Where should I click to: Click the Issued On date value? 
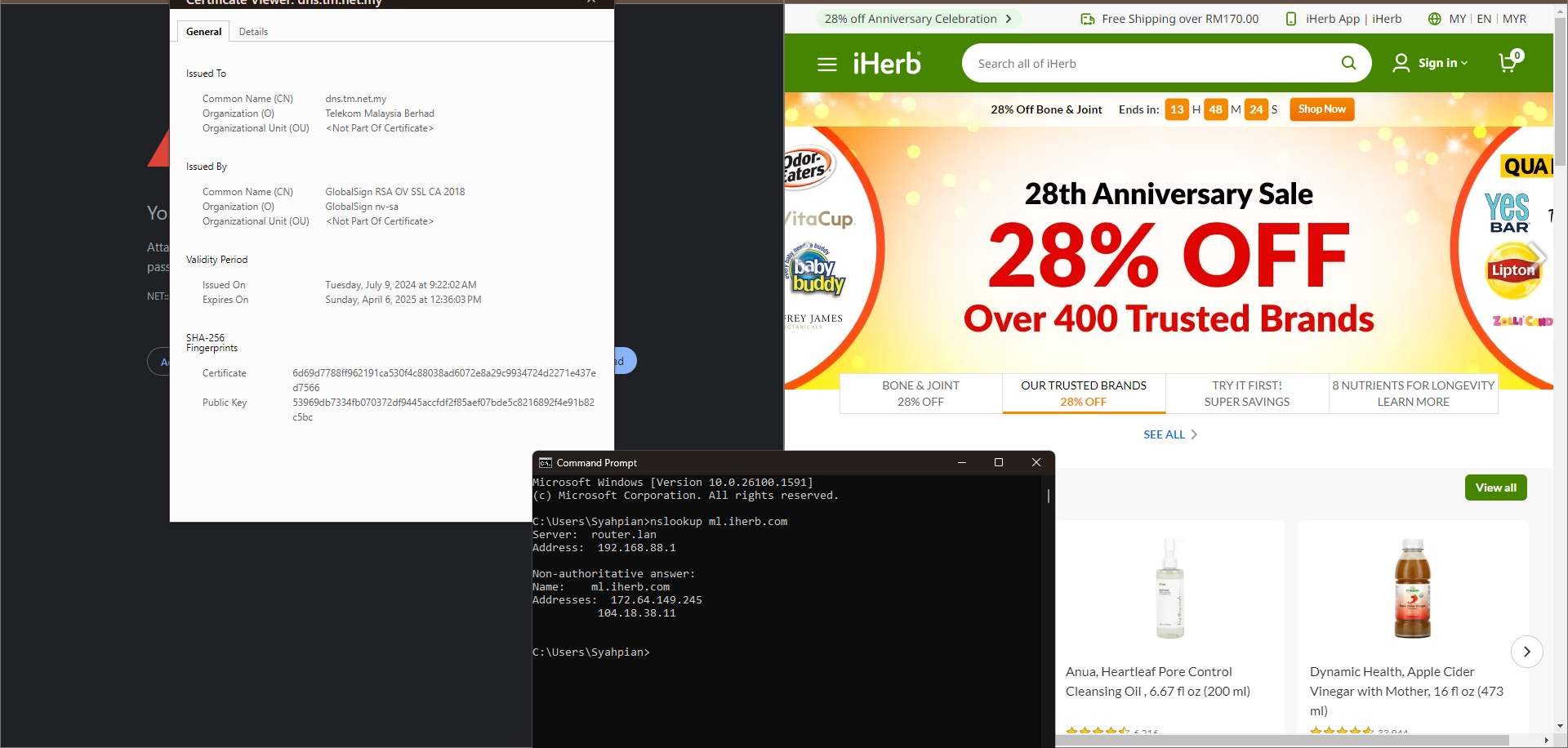click(401, 285)
